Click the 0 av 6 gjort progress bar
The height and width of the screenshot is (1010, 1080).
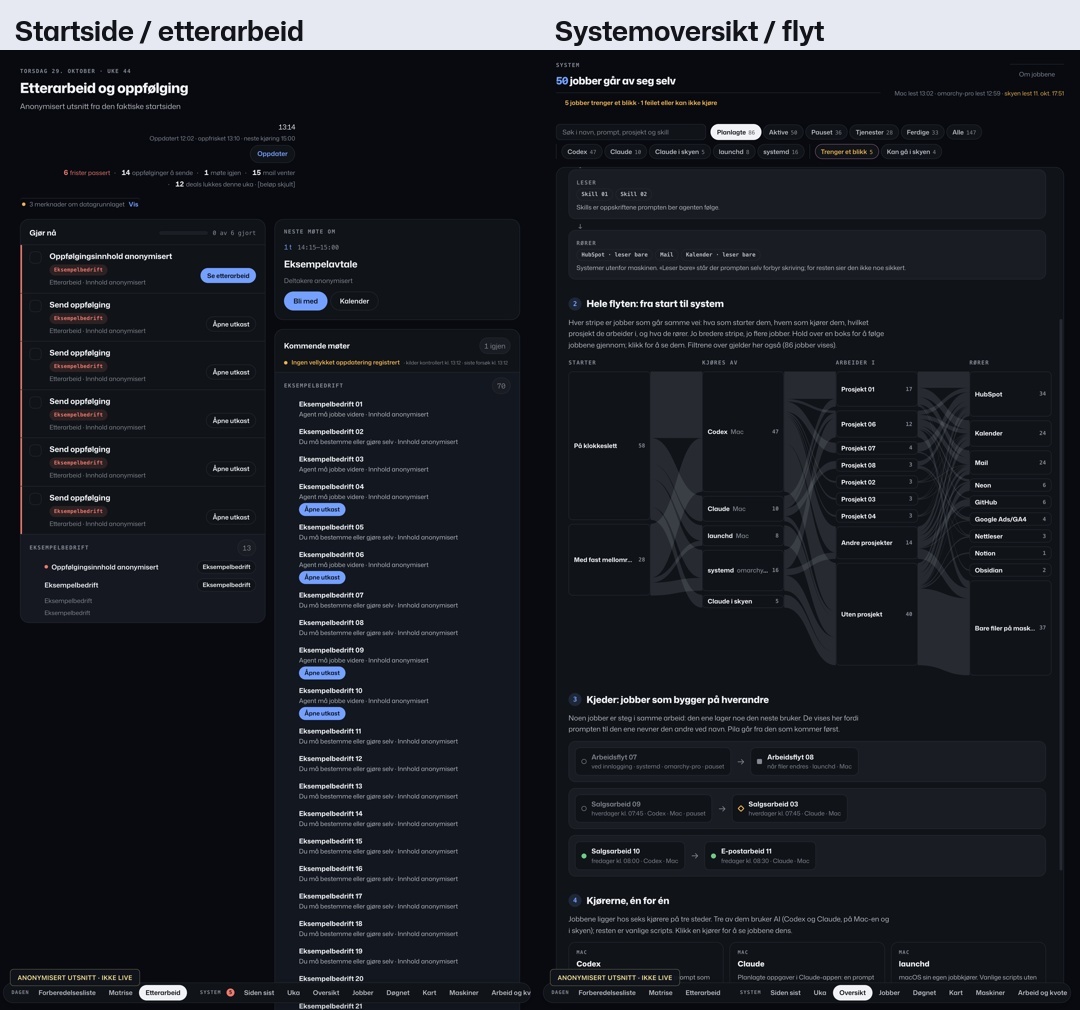point(183,233)
